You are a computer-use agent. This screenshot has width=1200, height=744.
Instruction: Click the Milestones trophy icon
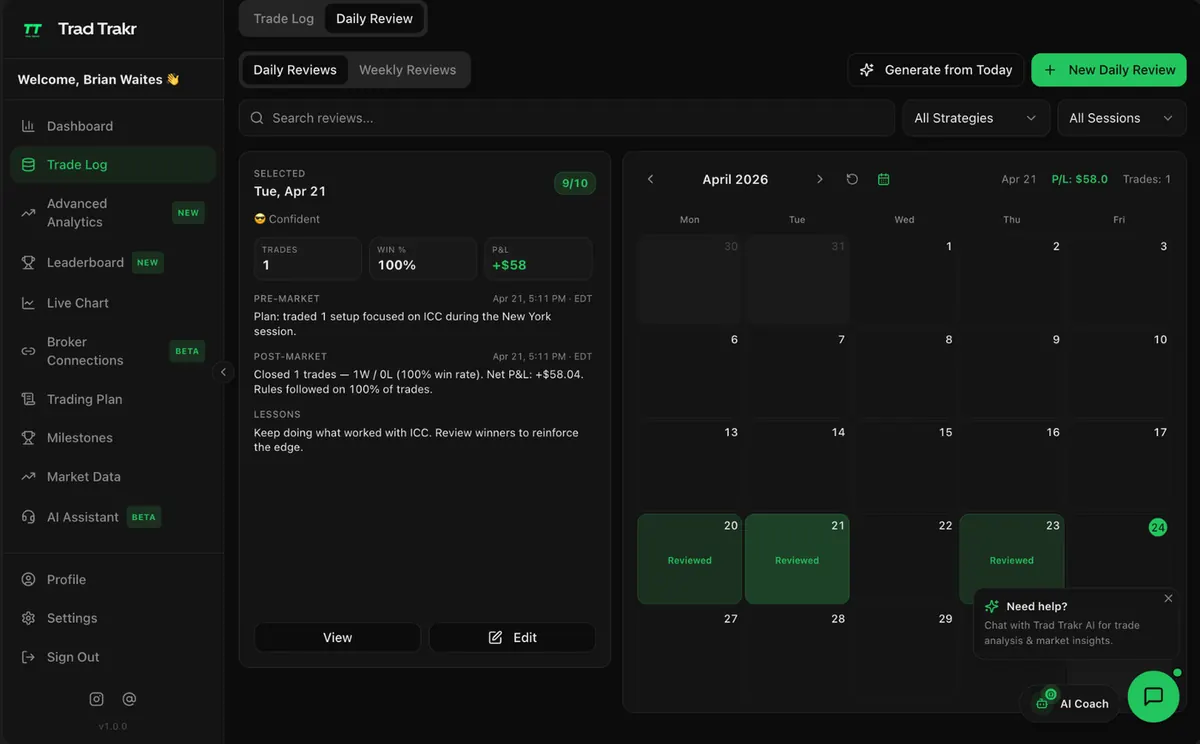tap(28, 438)
